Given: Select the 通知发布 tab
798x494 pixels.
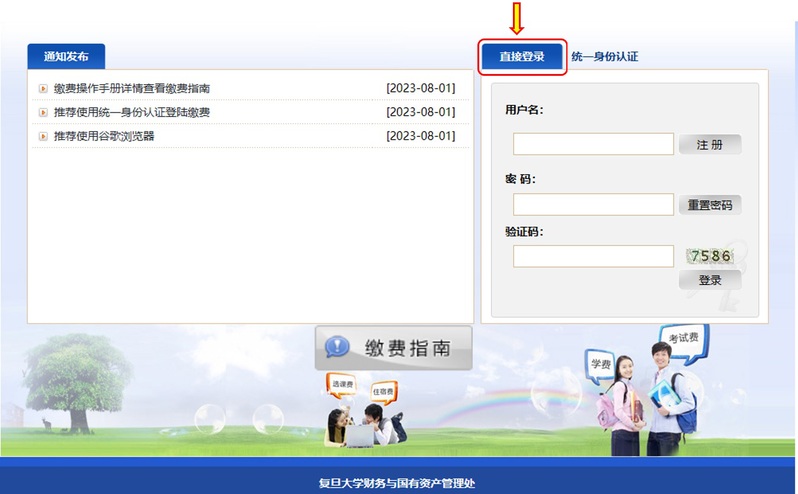Looking at the screenshot, I should click(65, 57).
